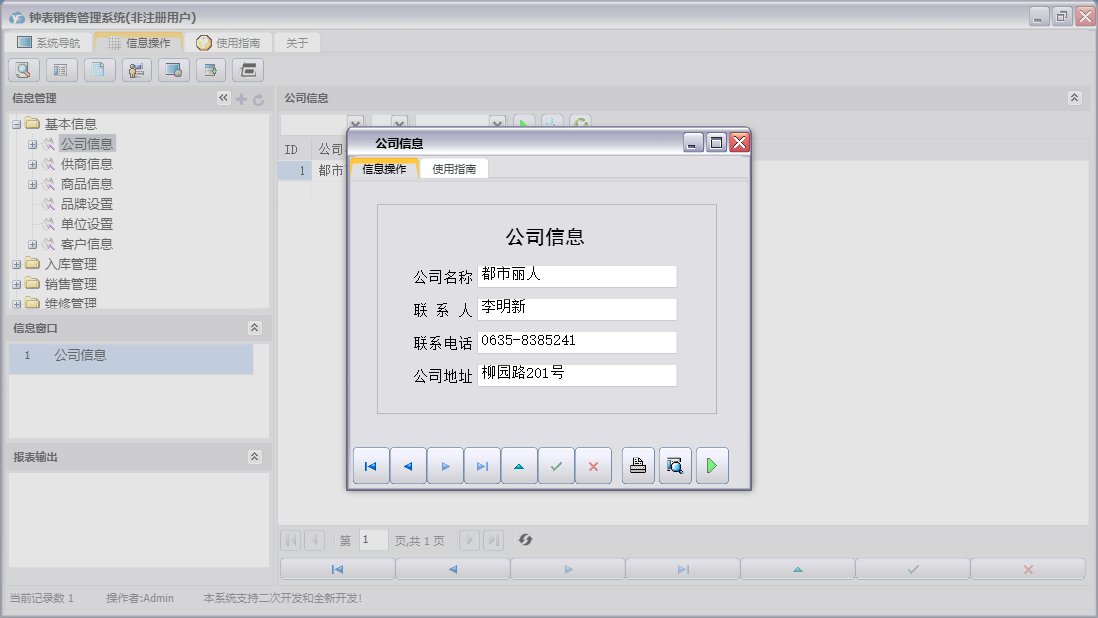This screenshot has height=618, width=1098.
Task: Select 客户信息 in the tree
Action: pos(86,244)
